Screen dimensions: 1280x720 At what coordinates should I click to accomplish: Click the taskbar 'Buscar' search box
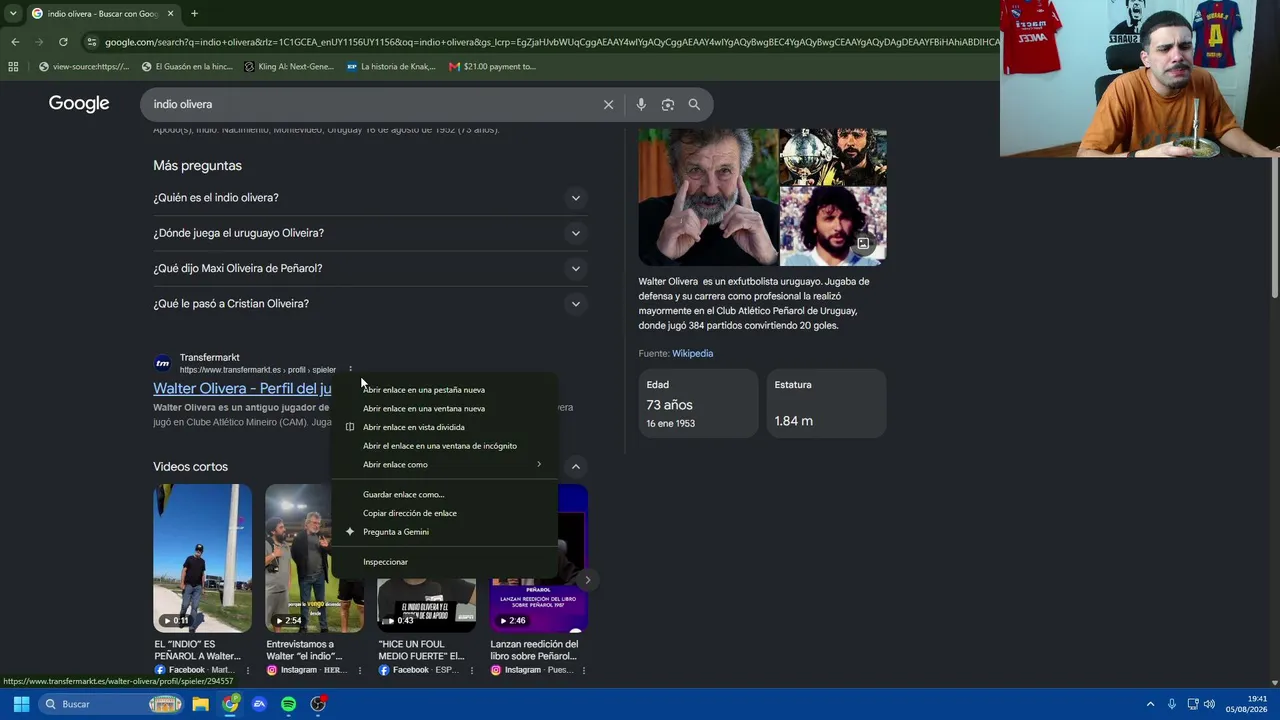111,704
